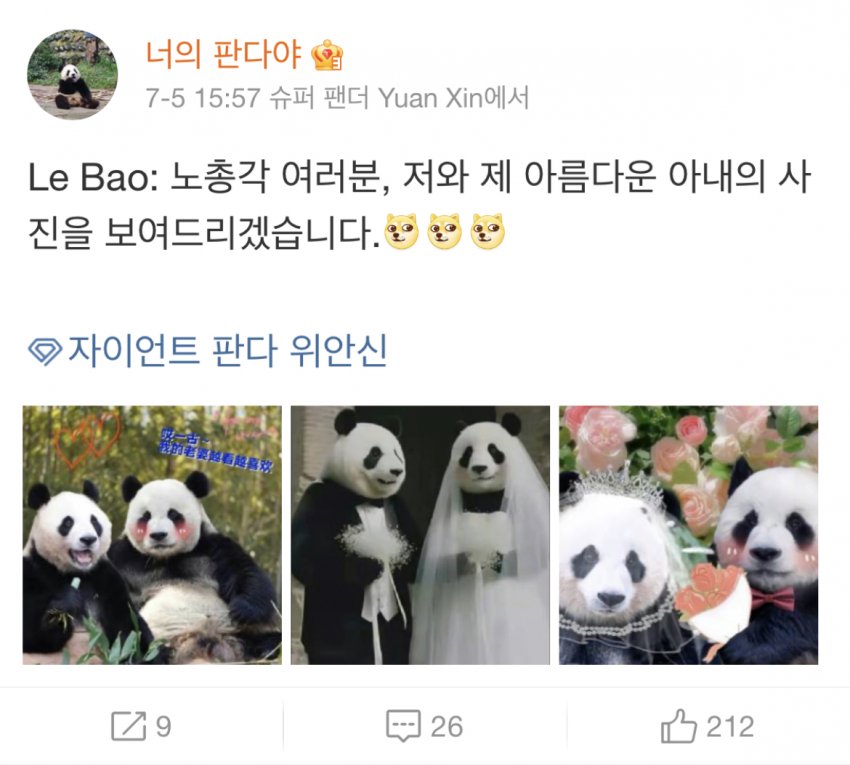
Task: Click the like count 212
Action: 730,727
